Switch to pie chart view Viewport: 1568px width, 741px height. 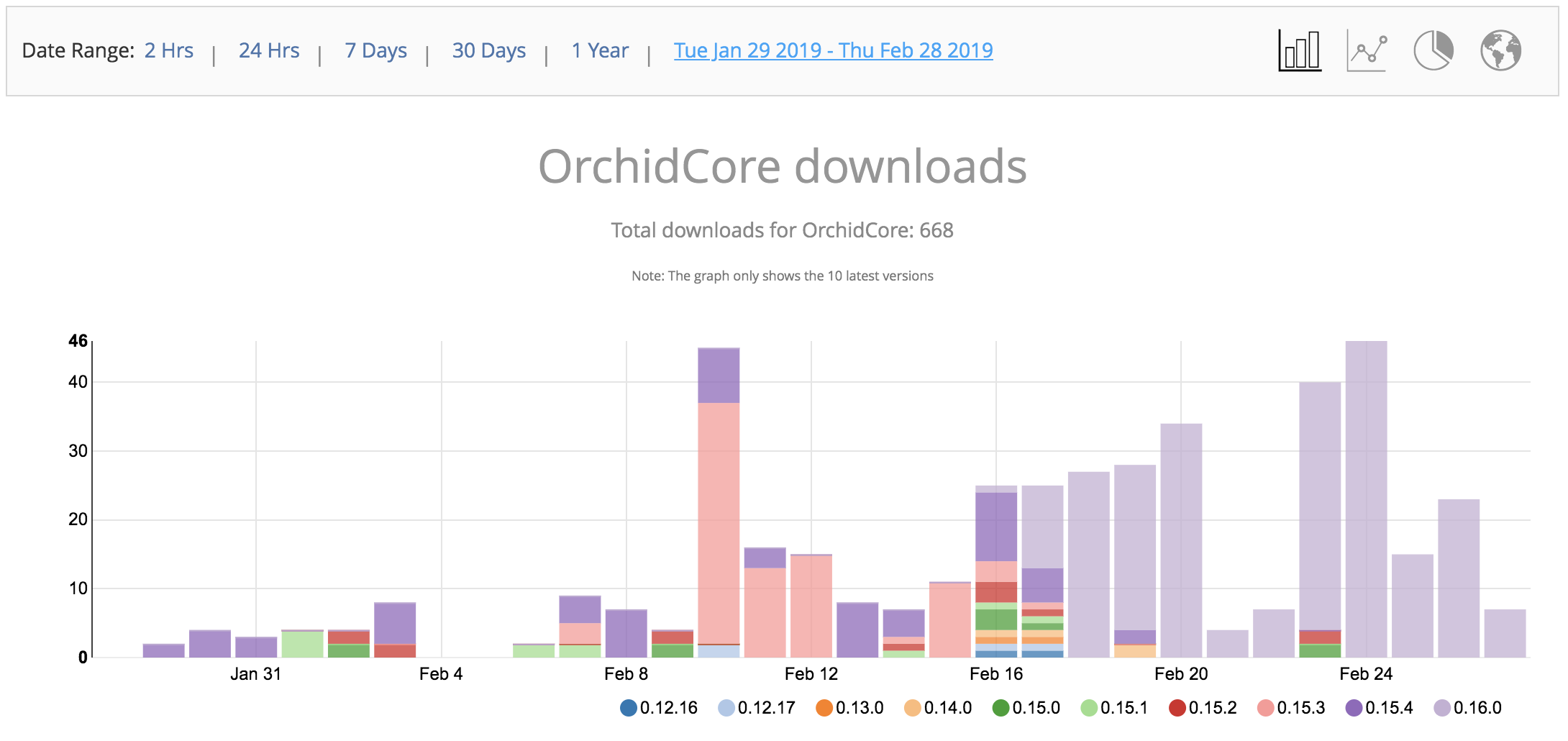tap(1433, 50)
